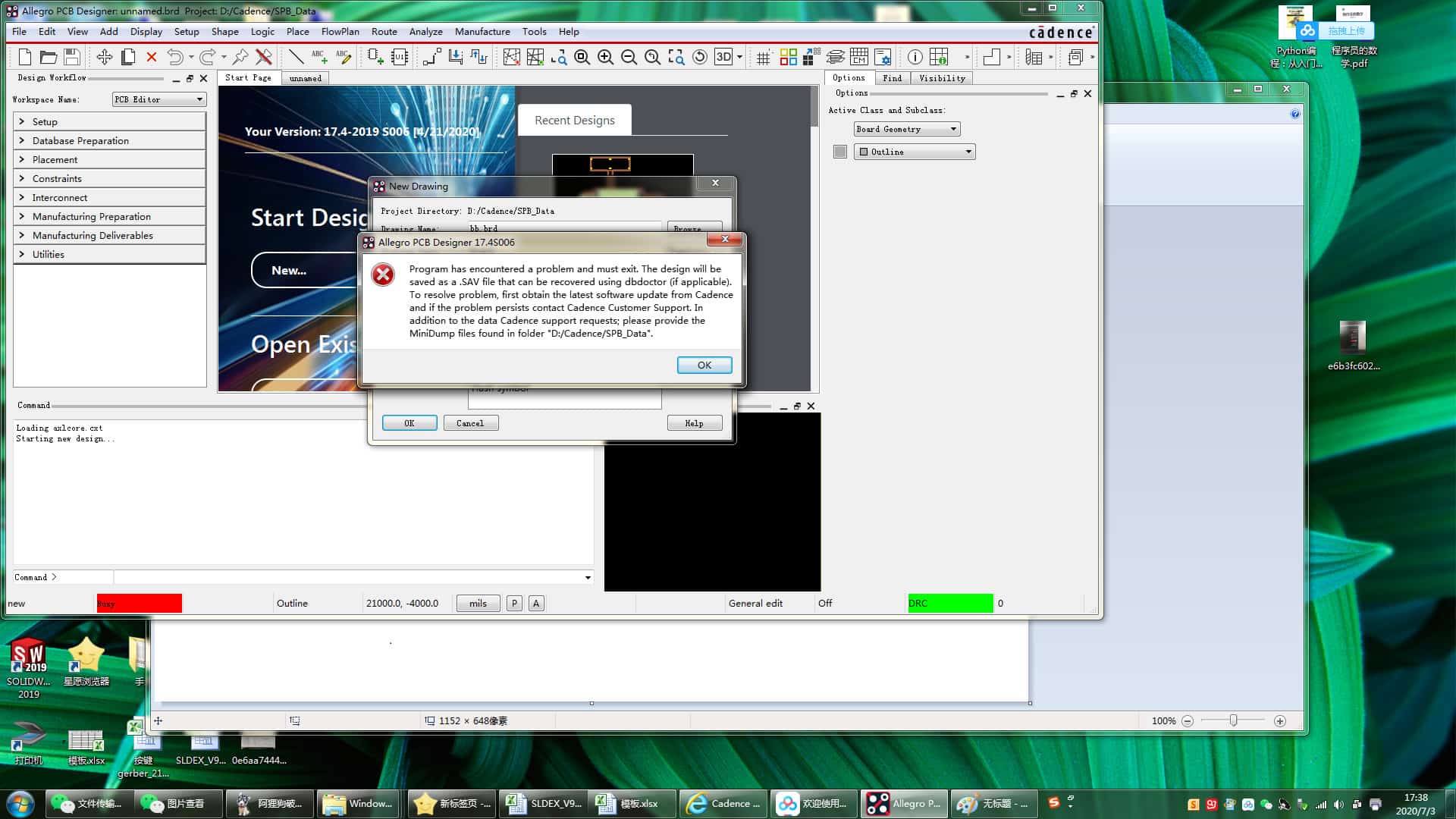Click the Zoom Out magnifier icon
This screenshot has height=819, width=1456.
click(x=629, y=57)
